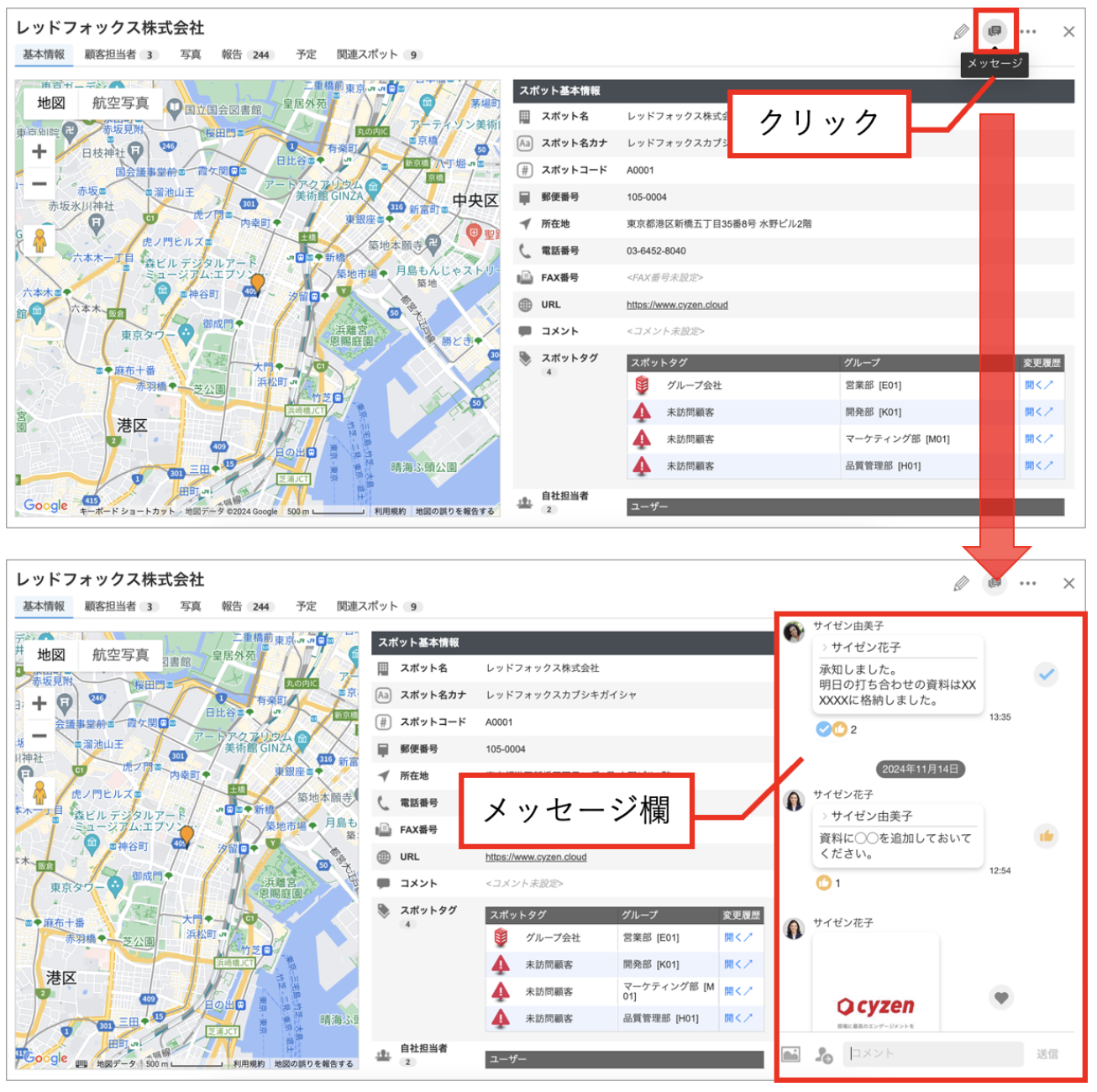The height and width of the screenshot is (1092, 1097).
Task: Select the Street View pegman in lower map
Action: [39, 793]
